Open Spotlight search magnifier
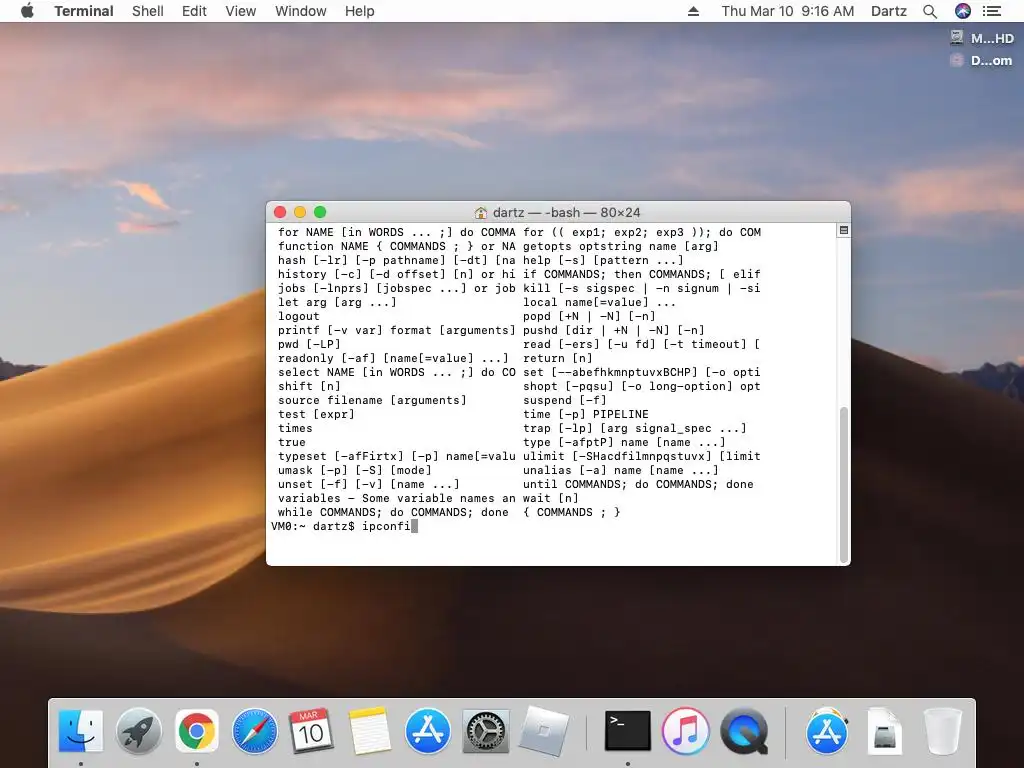The width and height of the screenshot is (1024, 768). pos(930,11)
